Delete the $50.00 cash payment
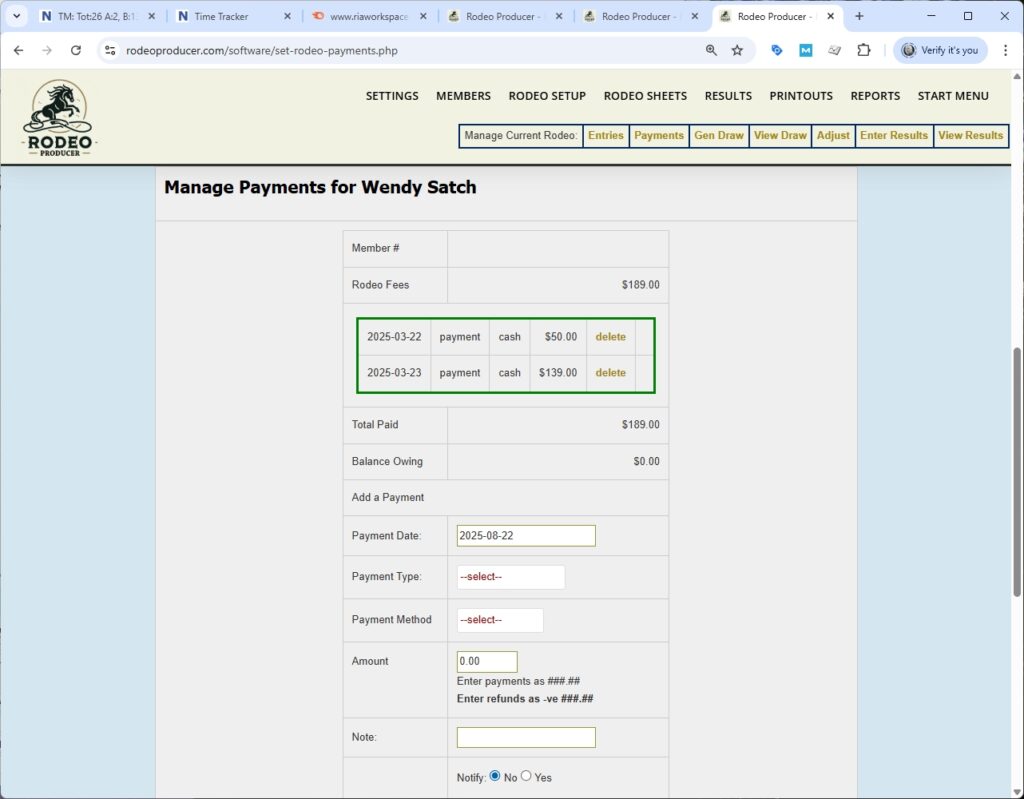This screenshot has width=1024, height=799. [x=611, y=337]
